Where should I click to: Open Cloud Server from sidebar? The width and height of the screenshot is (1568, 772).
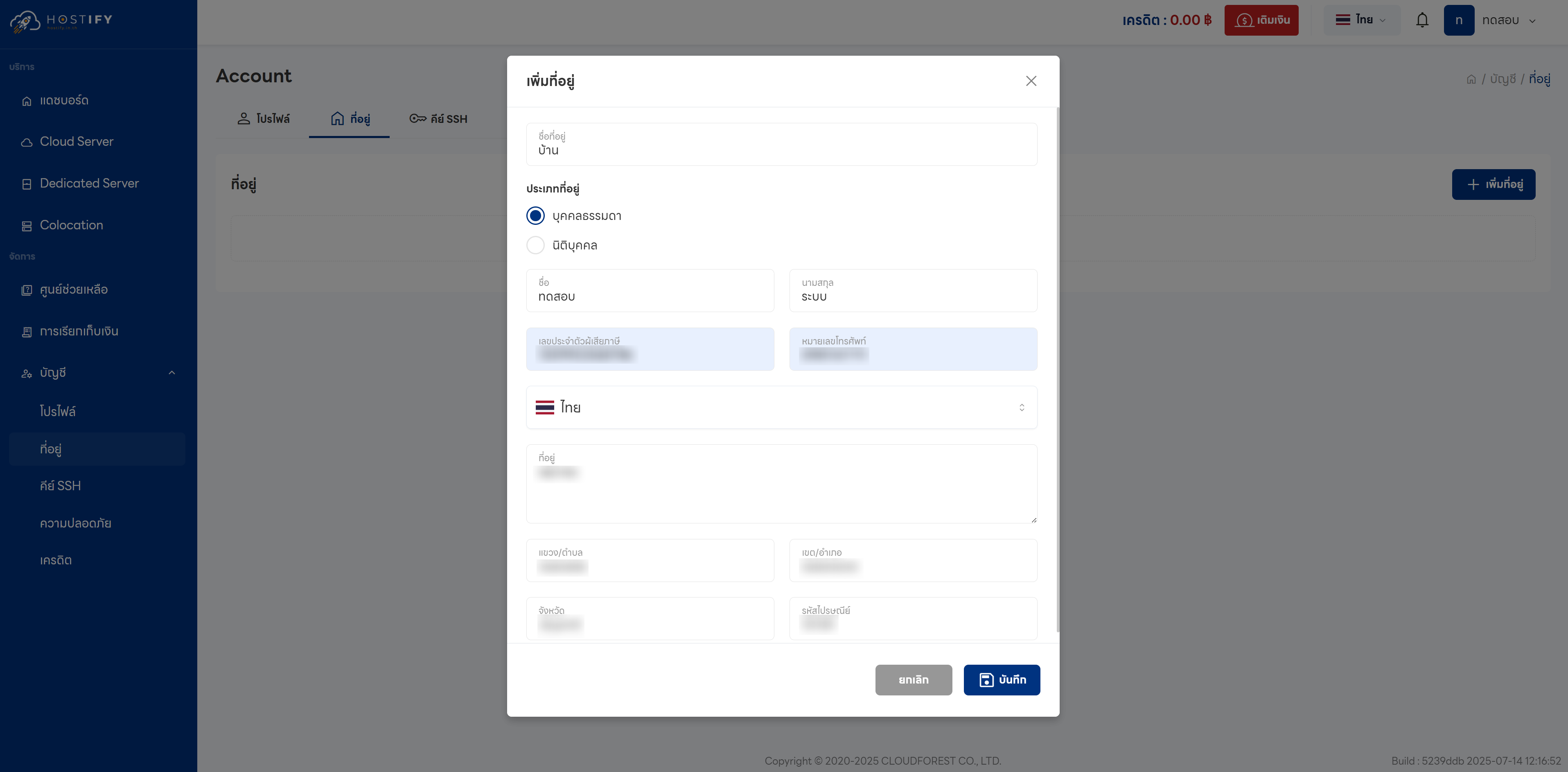click(76, 141)
